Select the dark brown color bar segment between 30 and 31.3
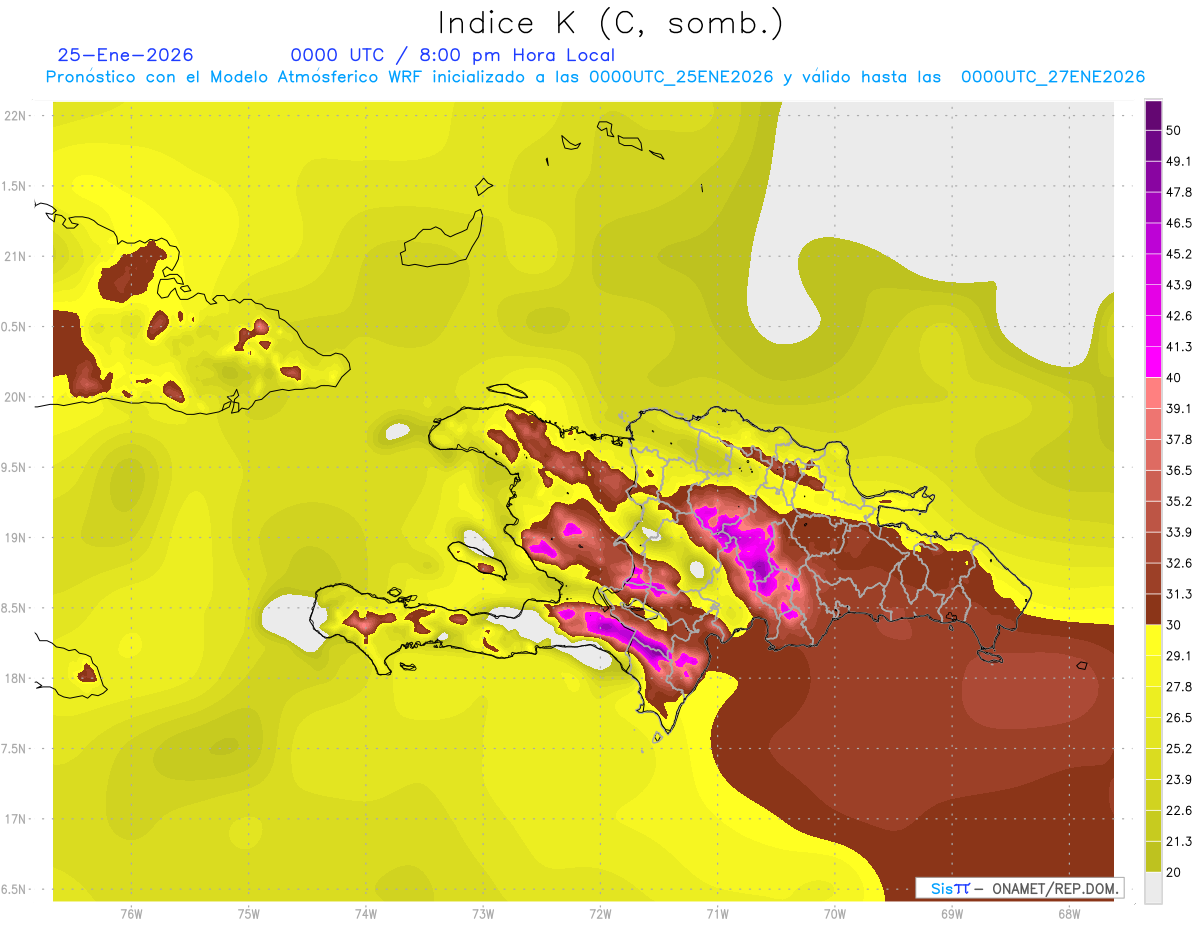The image size is (1200, 927). point(1153,609)
